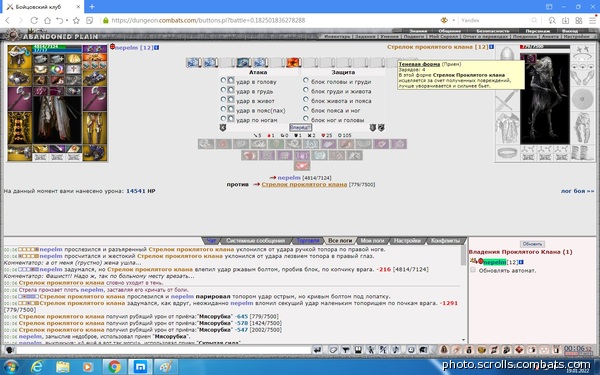This screenshot has width=600, height=375.
Task: Click the player's helmet equipment slot
Action: pos(20,57)
